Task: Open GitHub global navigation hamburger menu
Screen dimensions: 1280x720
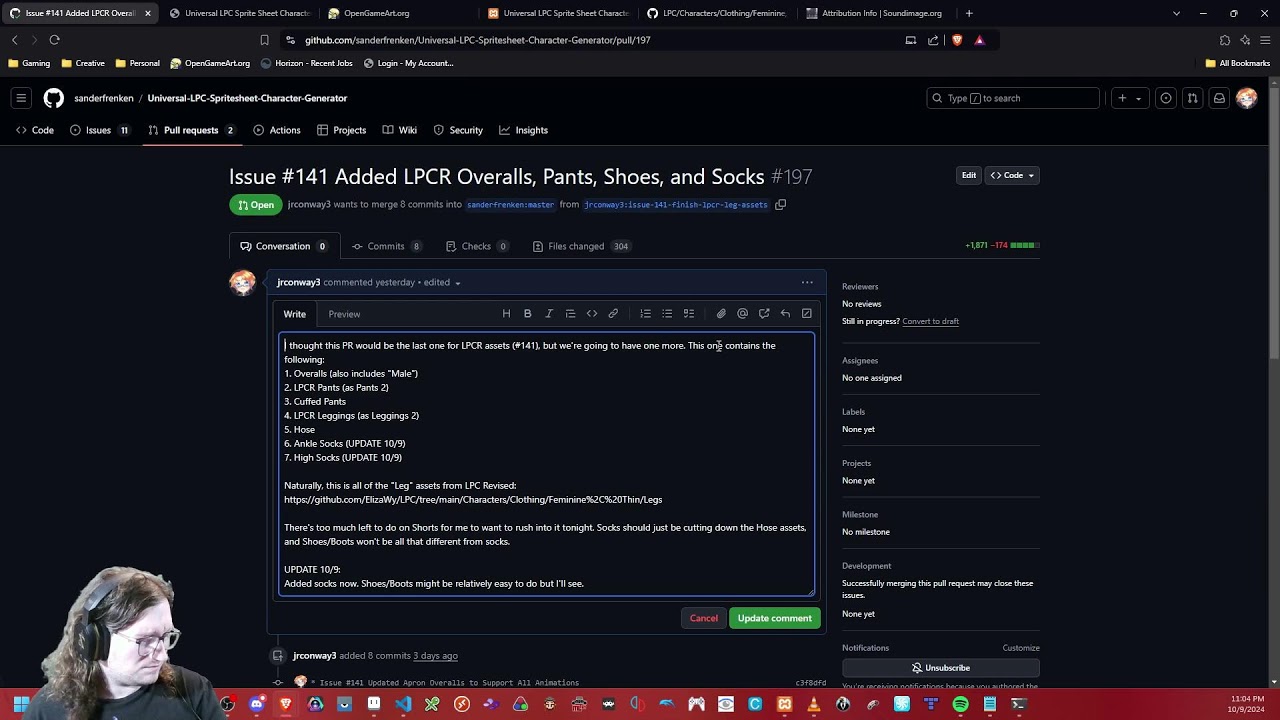Action: [x=21, y=98]
